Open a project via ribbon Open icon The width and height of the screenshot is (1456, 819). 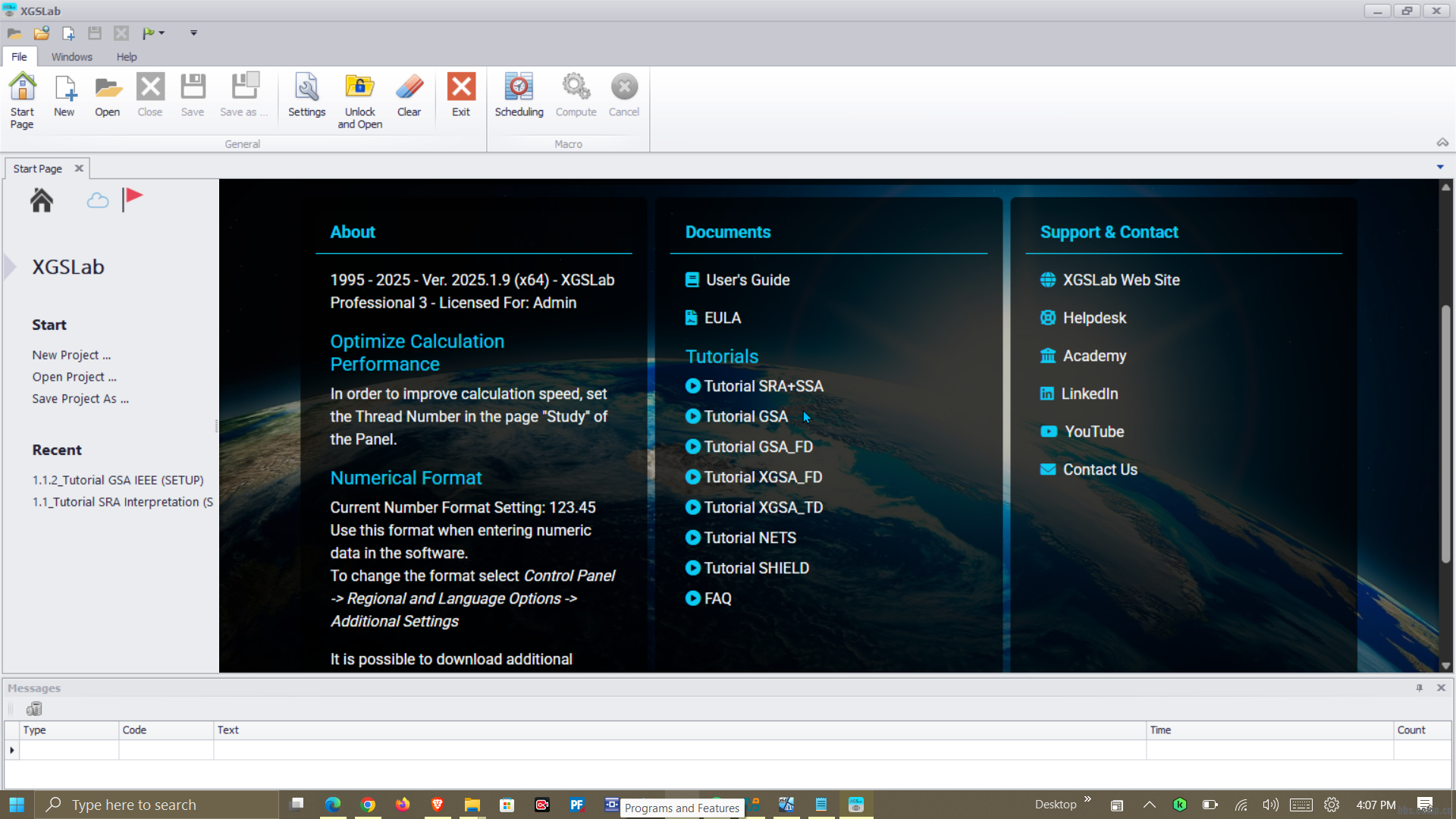point(108,95)
